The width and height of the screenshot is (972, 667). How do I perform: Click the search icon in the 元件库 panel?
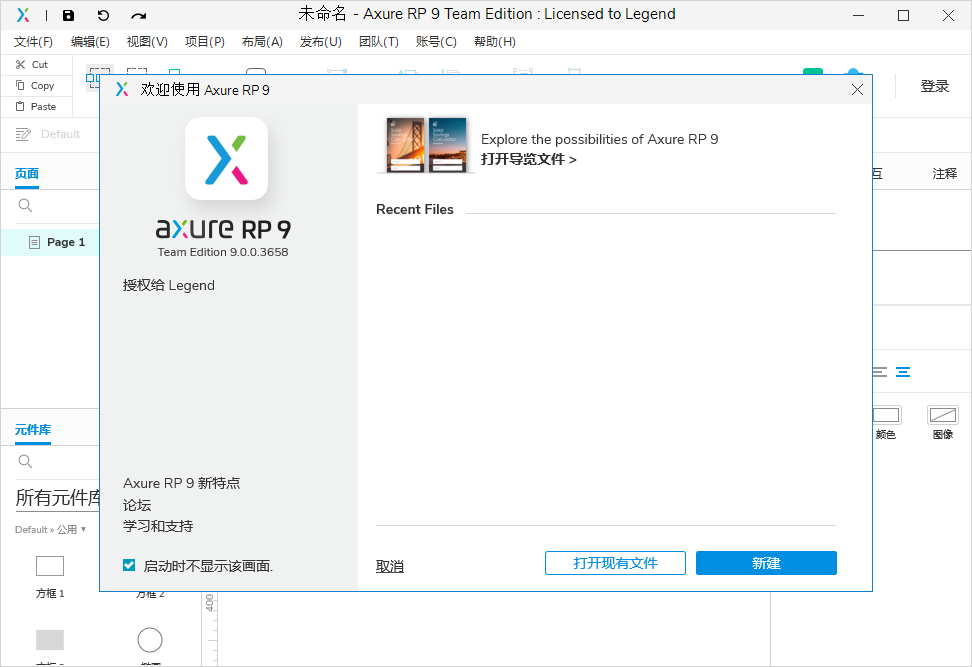pos(22,461)
